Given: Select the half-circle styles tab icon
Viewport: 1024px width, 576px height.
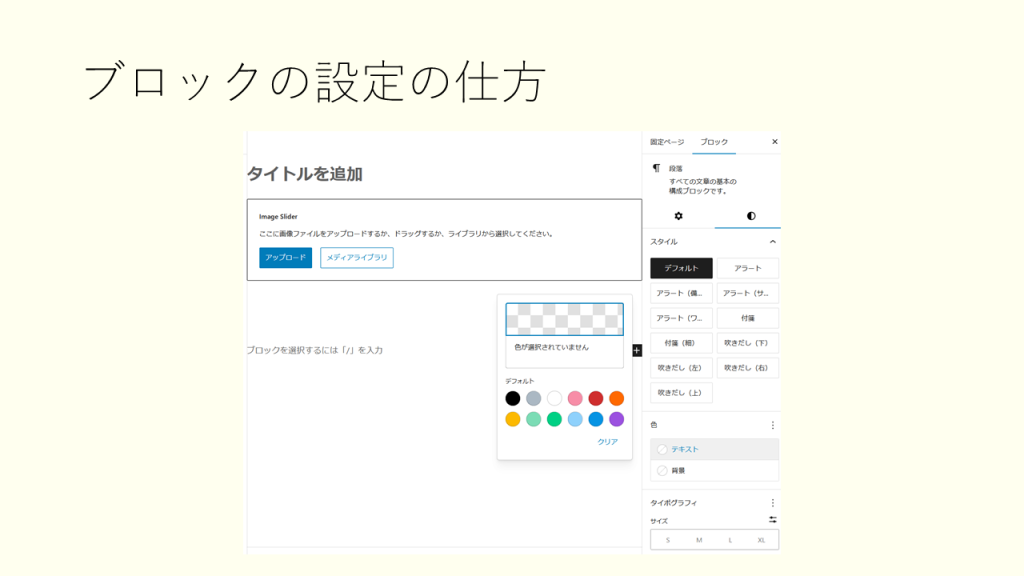Looking at the screenshot, I should pyautogui.click(x=751, y=216).
